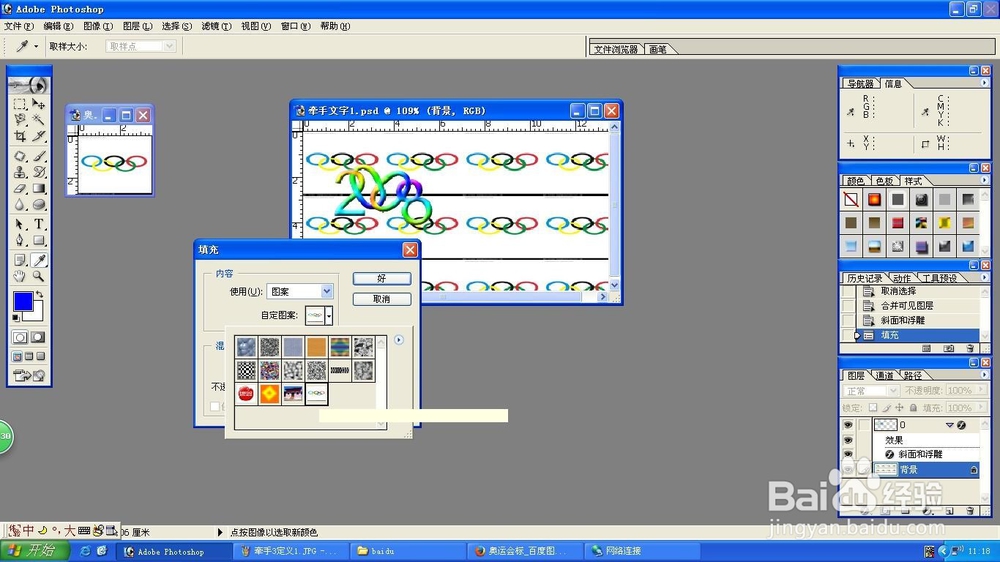Select the Slice tool
Screen dimensions: 1000x562
coord(39,136)
